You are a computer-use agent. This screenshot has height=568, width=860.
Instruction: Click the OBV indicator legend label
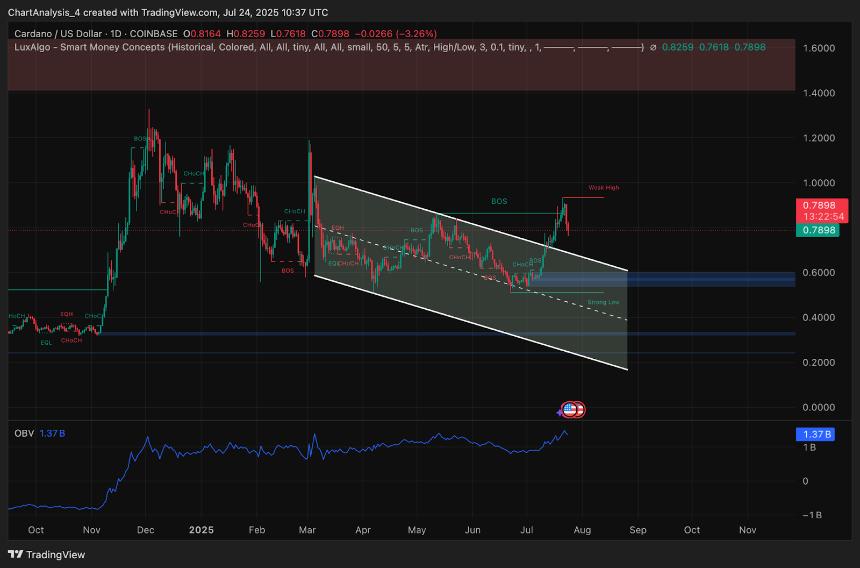point(24,432)
